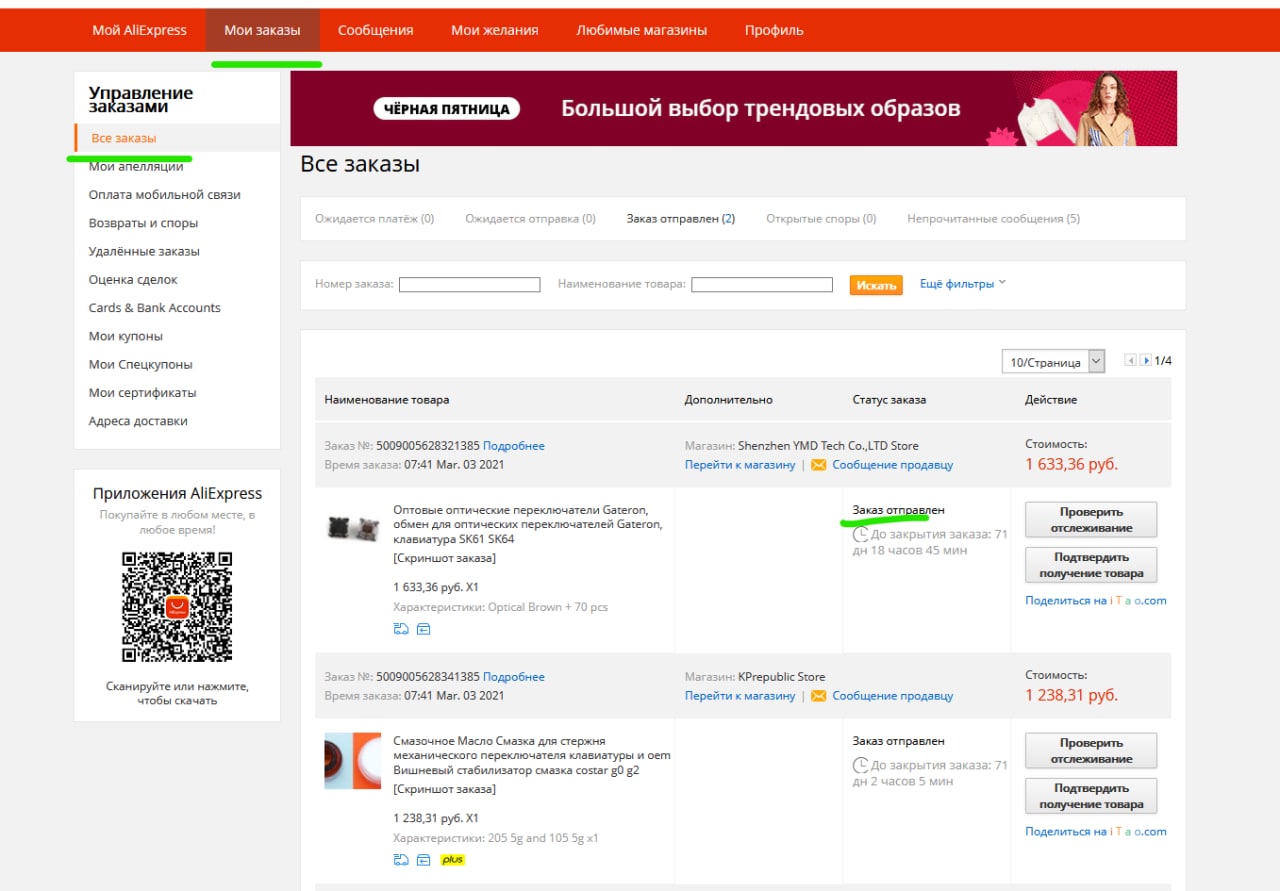
Task: Open the 10/Страница page size dropdown
Action: click(x=1054, y=362)
